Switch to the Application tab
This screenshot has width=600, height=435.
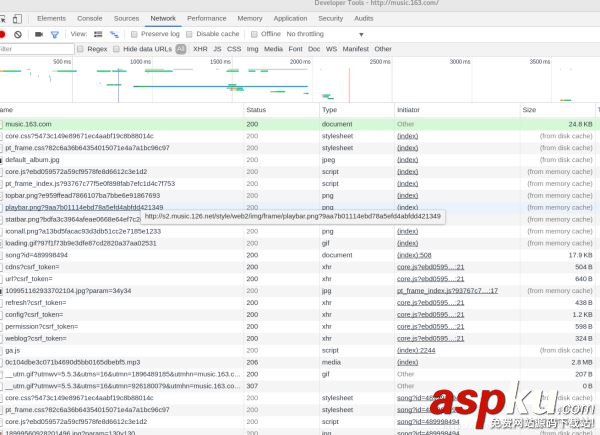click(x=290, y=18)
